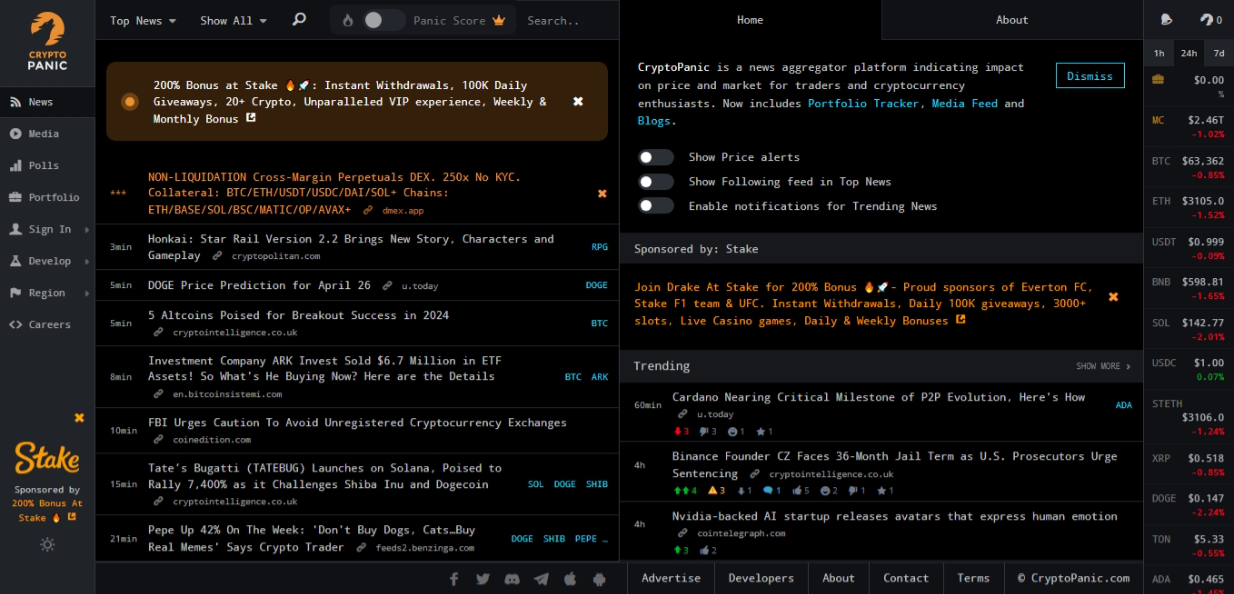Open the Facebook footer icon
1234x594 pixels.
[x=454, y=578]
